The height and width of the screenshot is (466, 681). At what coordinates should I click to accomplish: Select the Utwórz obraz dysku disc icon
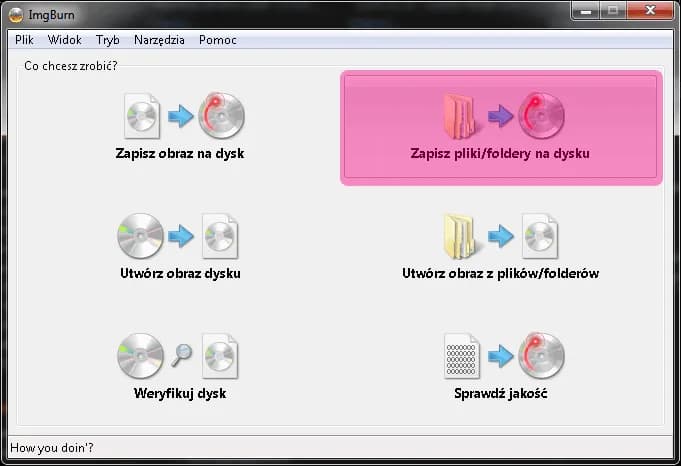141,236
